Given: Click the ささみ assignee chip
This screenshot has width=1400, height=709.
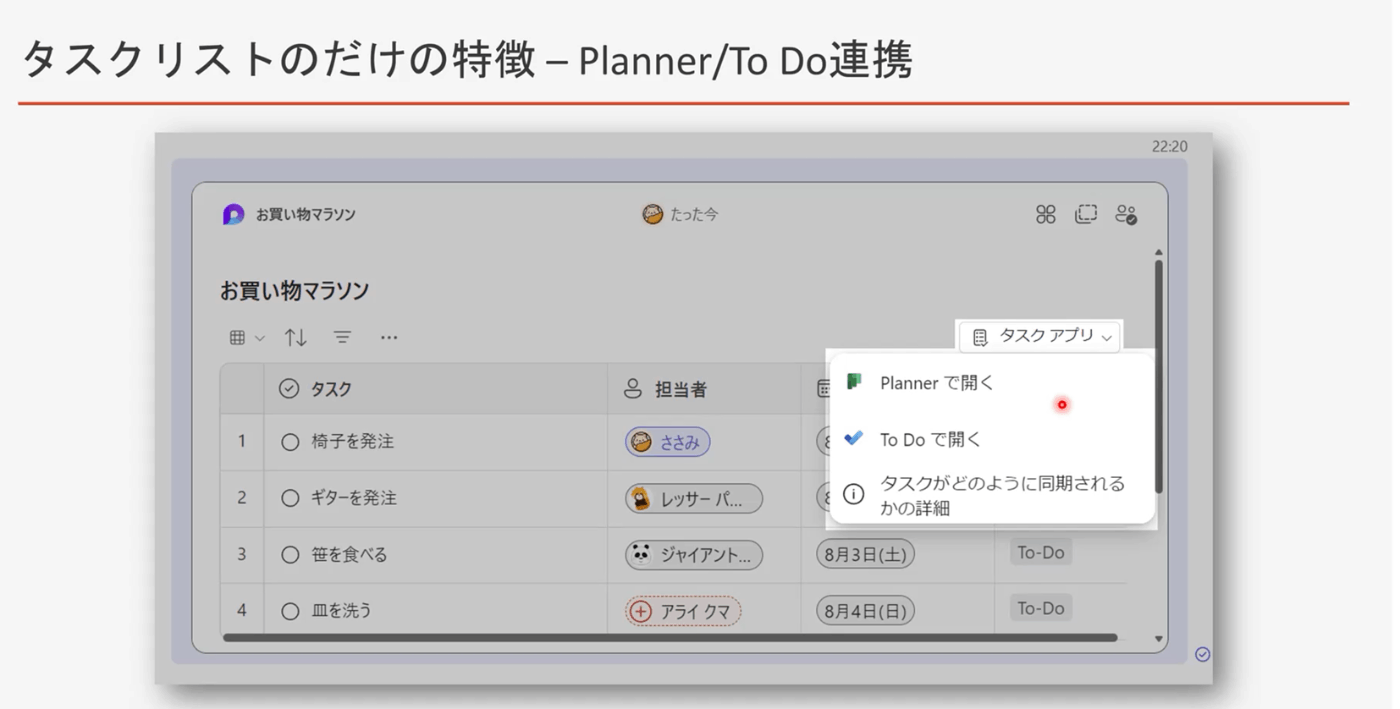Looking at the screenshot, I should [x=668, y=442].
